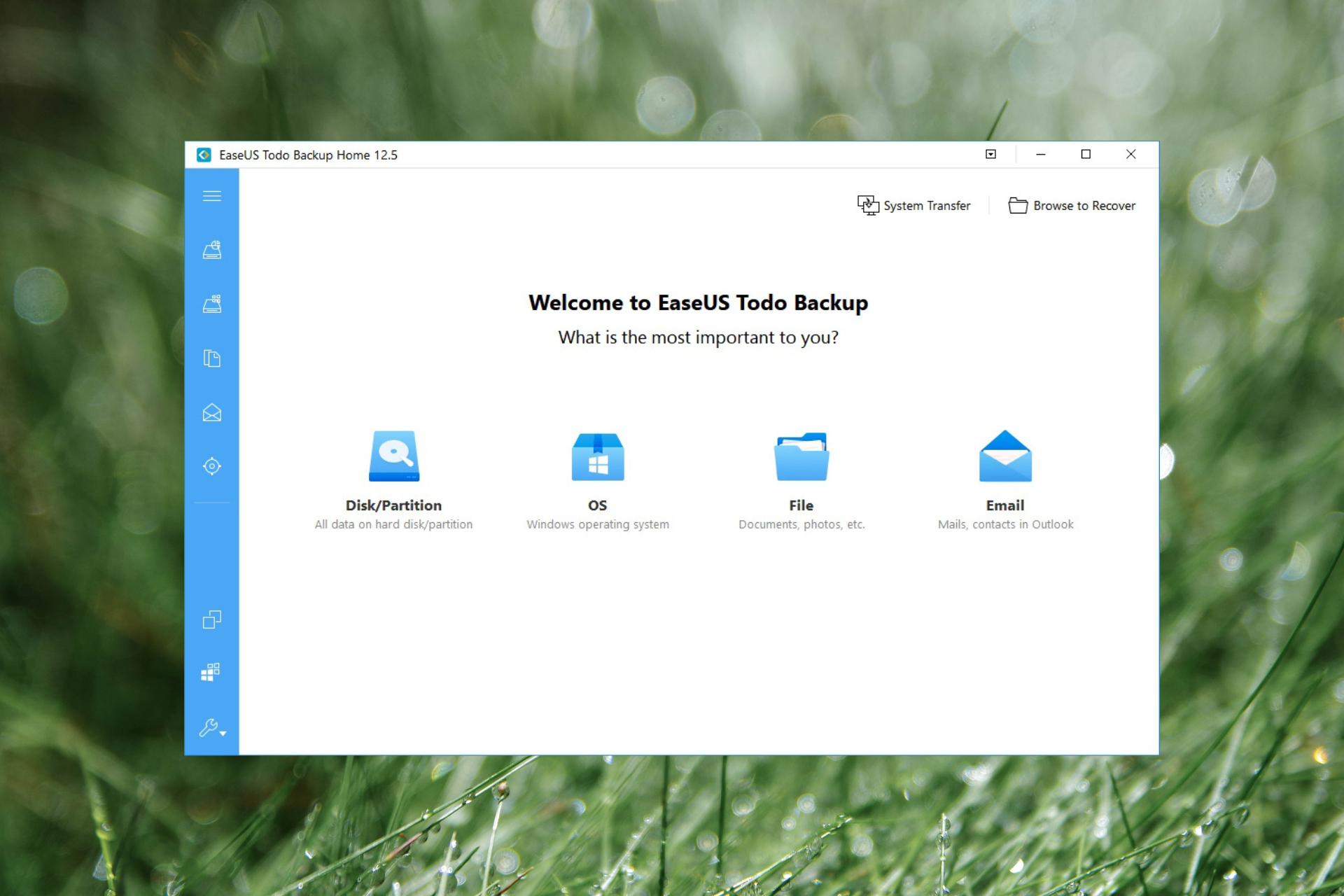Click the Browse to Recover button

[x=1073, y=205]
